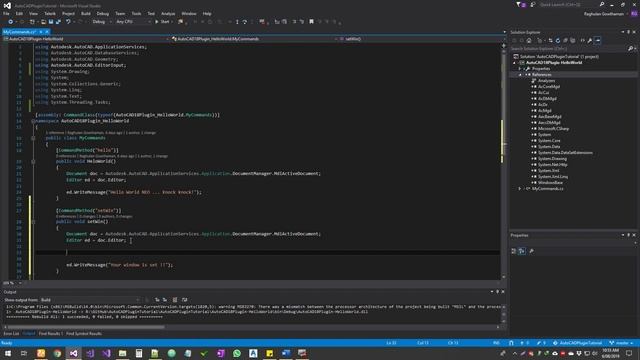Click the View Code icon in Solution Explorer
Screen dimensions: 640x360
[582, 40]
